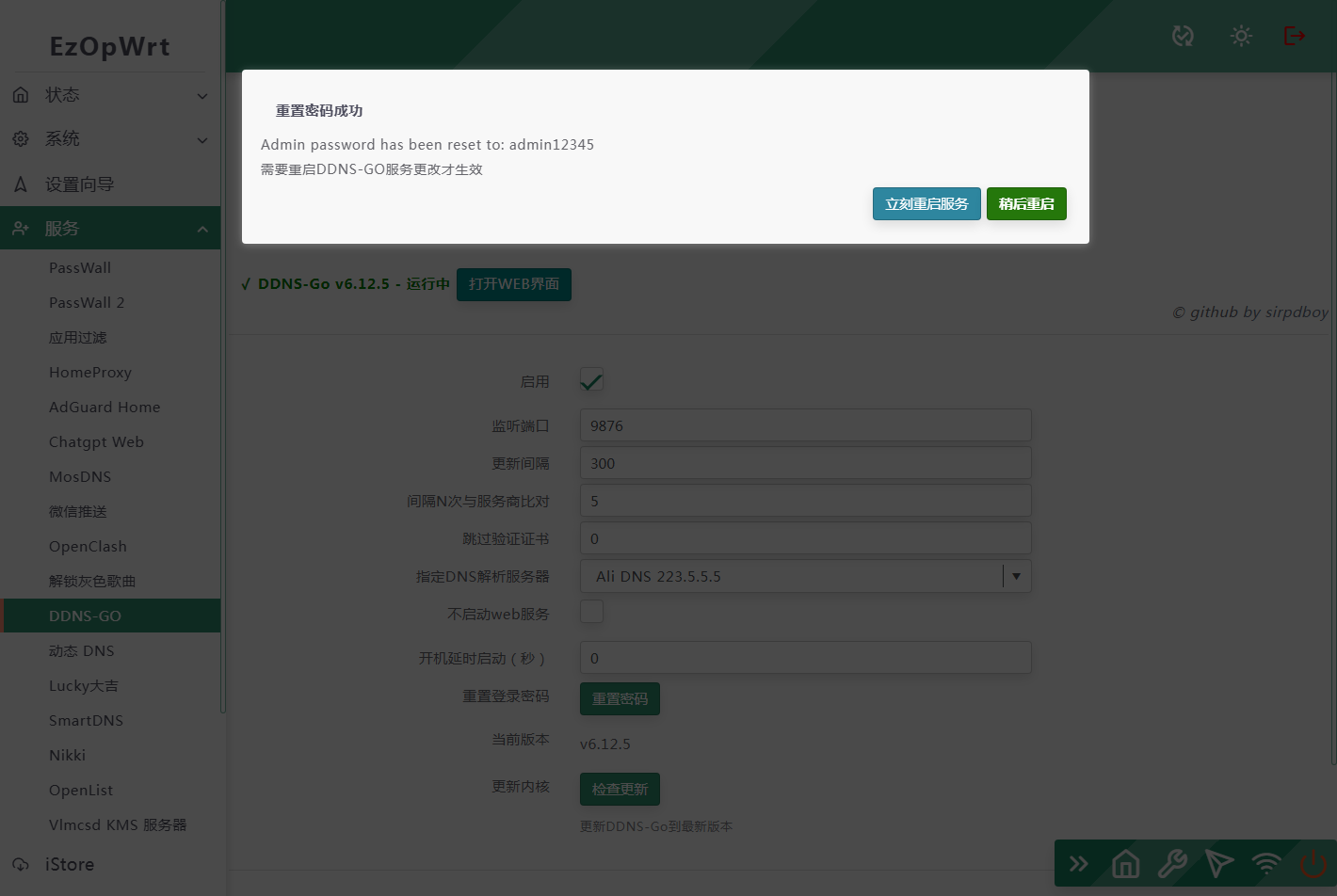The width and height of the screenshot is (1337, 896).
Task: Uncheck the 启用 checkbox
Action: [591, 380]
